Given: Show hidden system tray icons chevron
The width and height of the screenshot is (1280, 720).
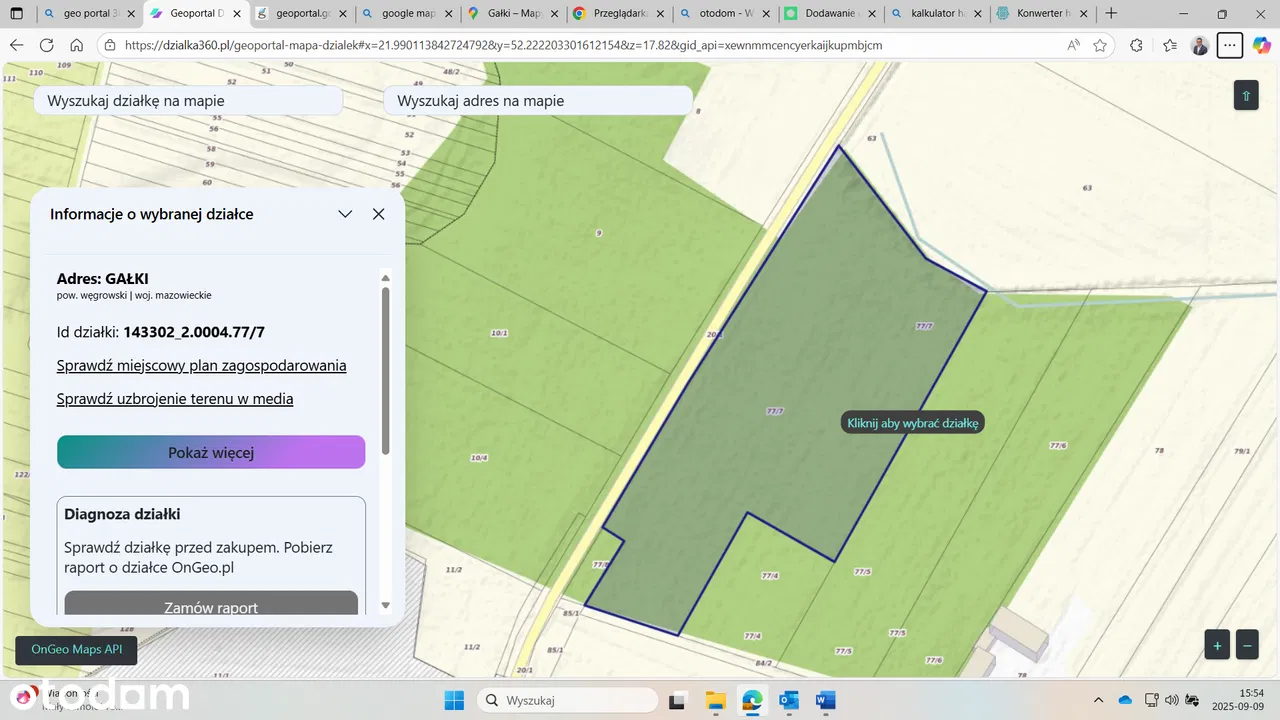Looking at the screenshot, I should click(x=1099, y=700).
